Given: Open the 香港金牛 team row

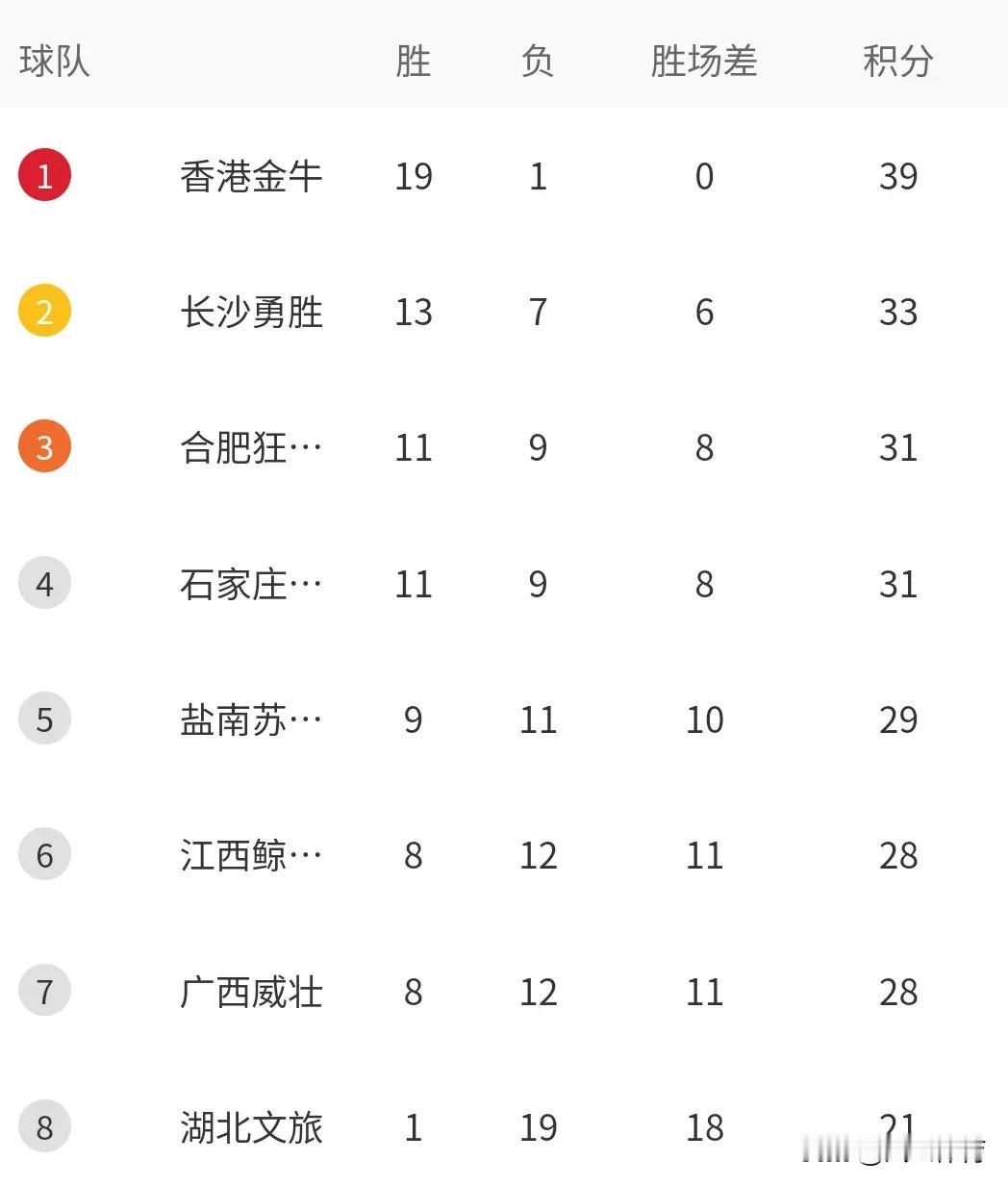Looking at the screenshot, I should pos(504,176).
